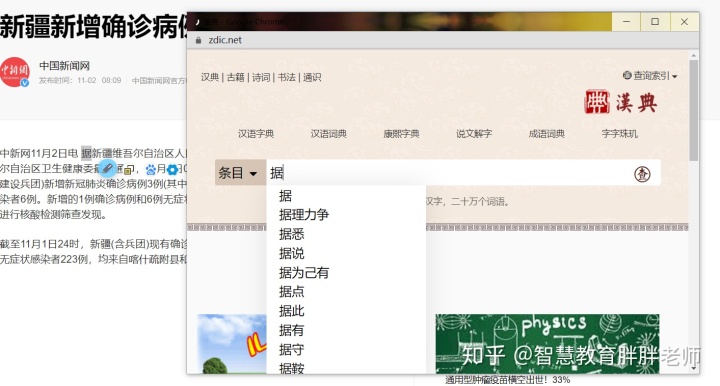
Task: Open the 成语词典 tab
Action: pos(546,134)
